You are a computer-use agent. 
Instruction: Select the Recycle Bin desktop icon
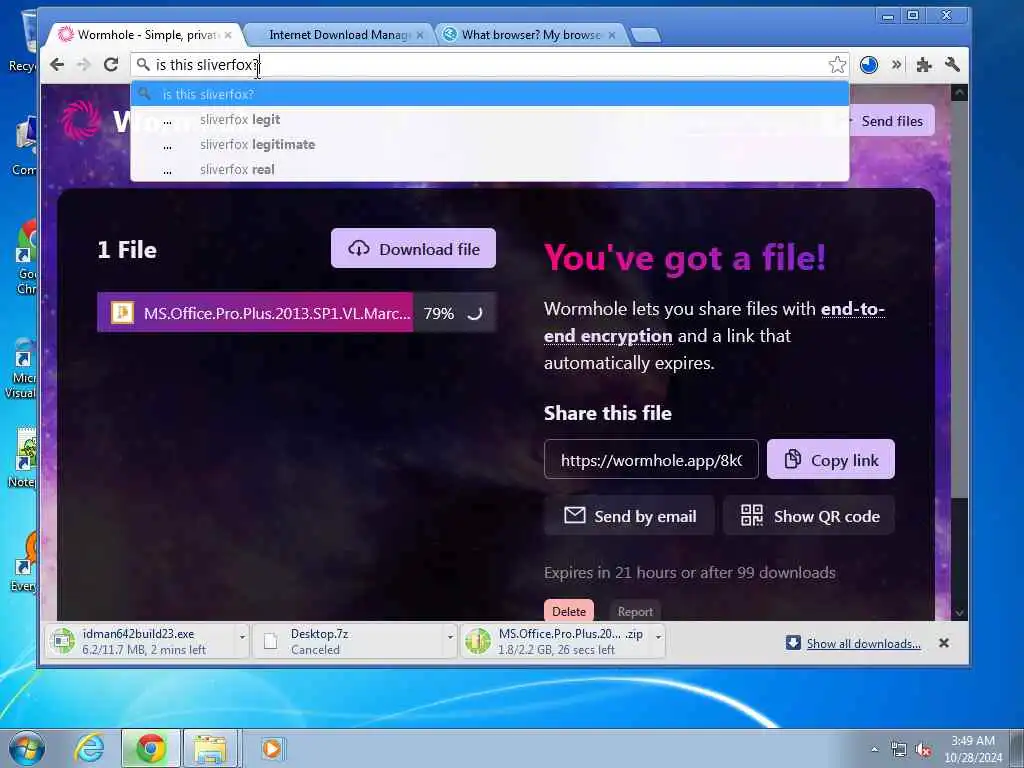tap(26, 40)
